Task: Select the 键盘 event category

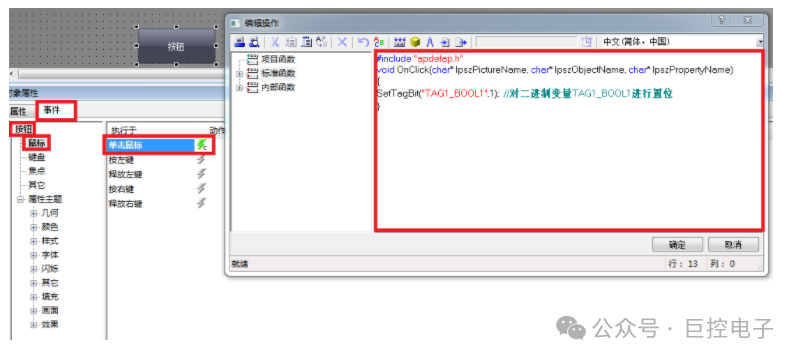Action: (x=37, y=158)
